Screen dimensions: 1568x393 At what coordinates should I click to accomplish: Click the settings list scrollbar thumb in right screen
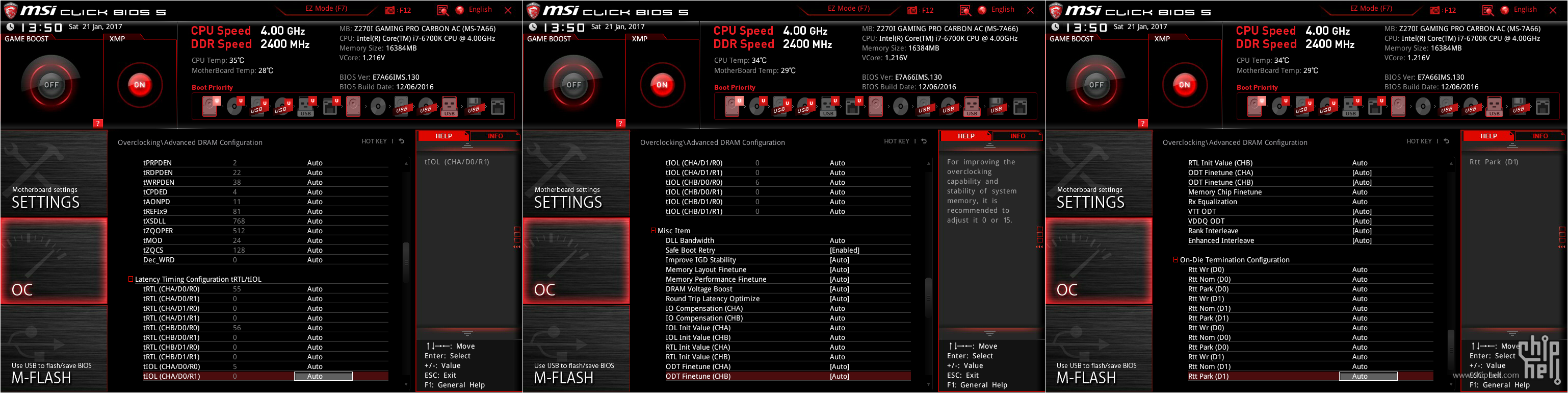(1451, 350)
